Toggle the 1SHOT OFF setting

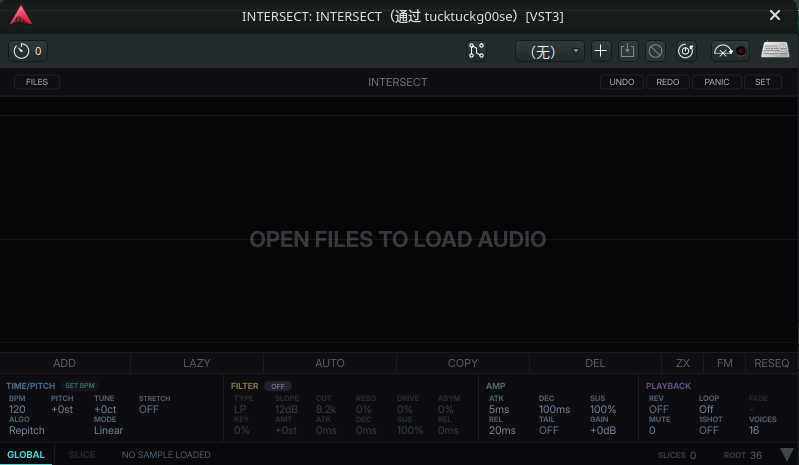pos(708,430)
